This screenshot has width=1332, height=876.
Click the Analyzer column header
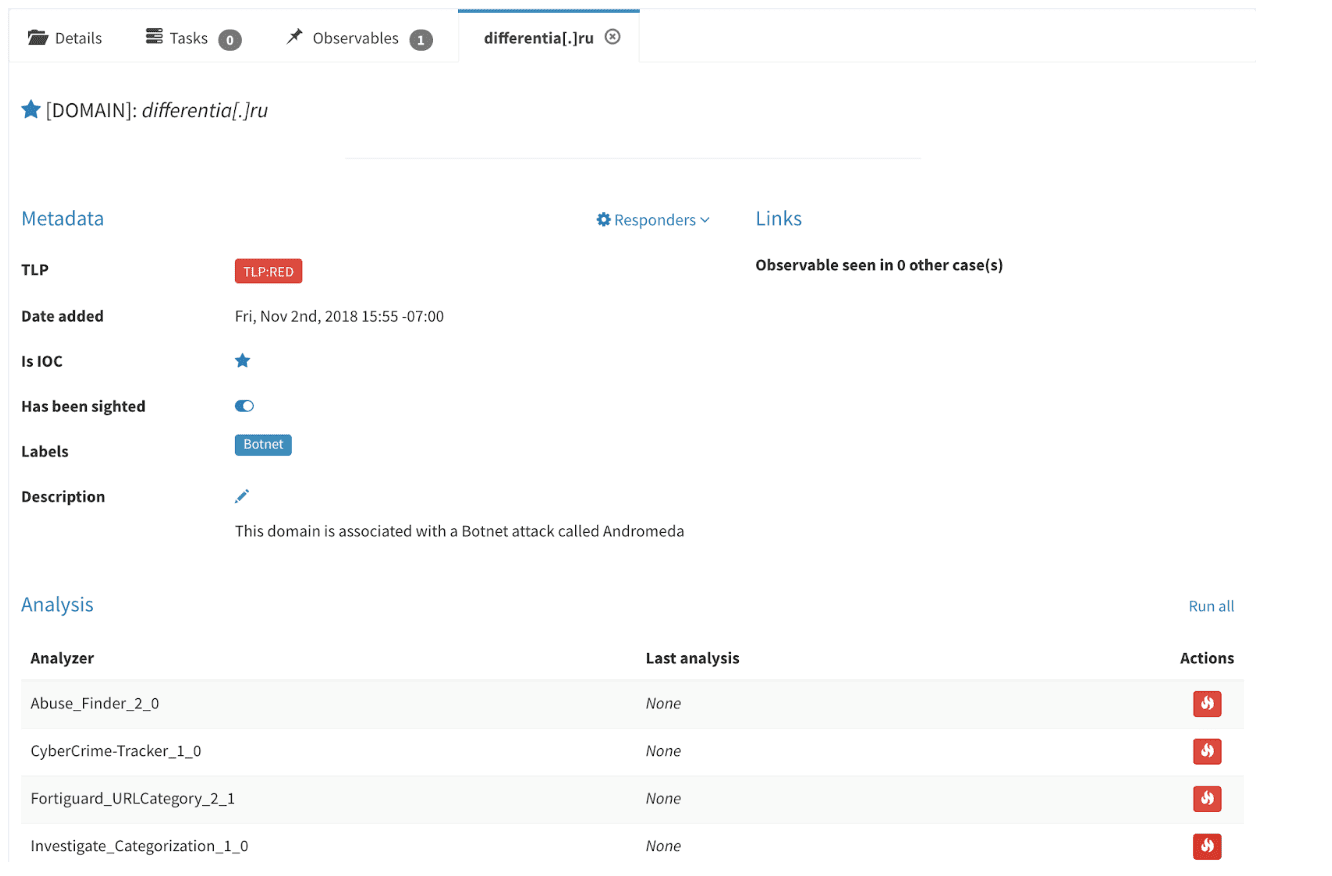pyautogui.click(x=62, y=658)
